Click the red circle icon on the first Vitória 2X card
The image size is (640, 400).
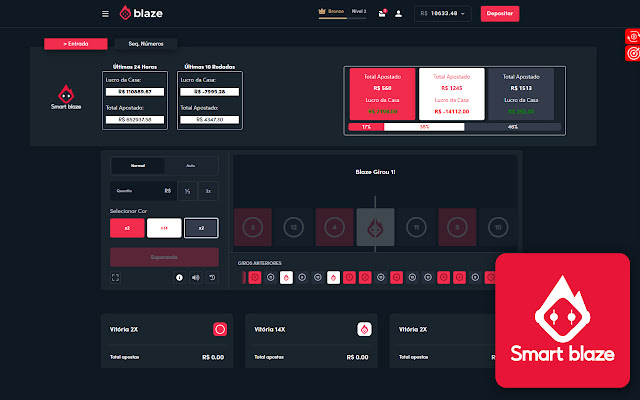(x=220, y=329)
